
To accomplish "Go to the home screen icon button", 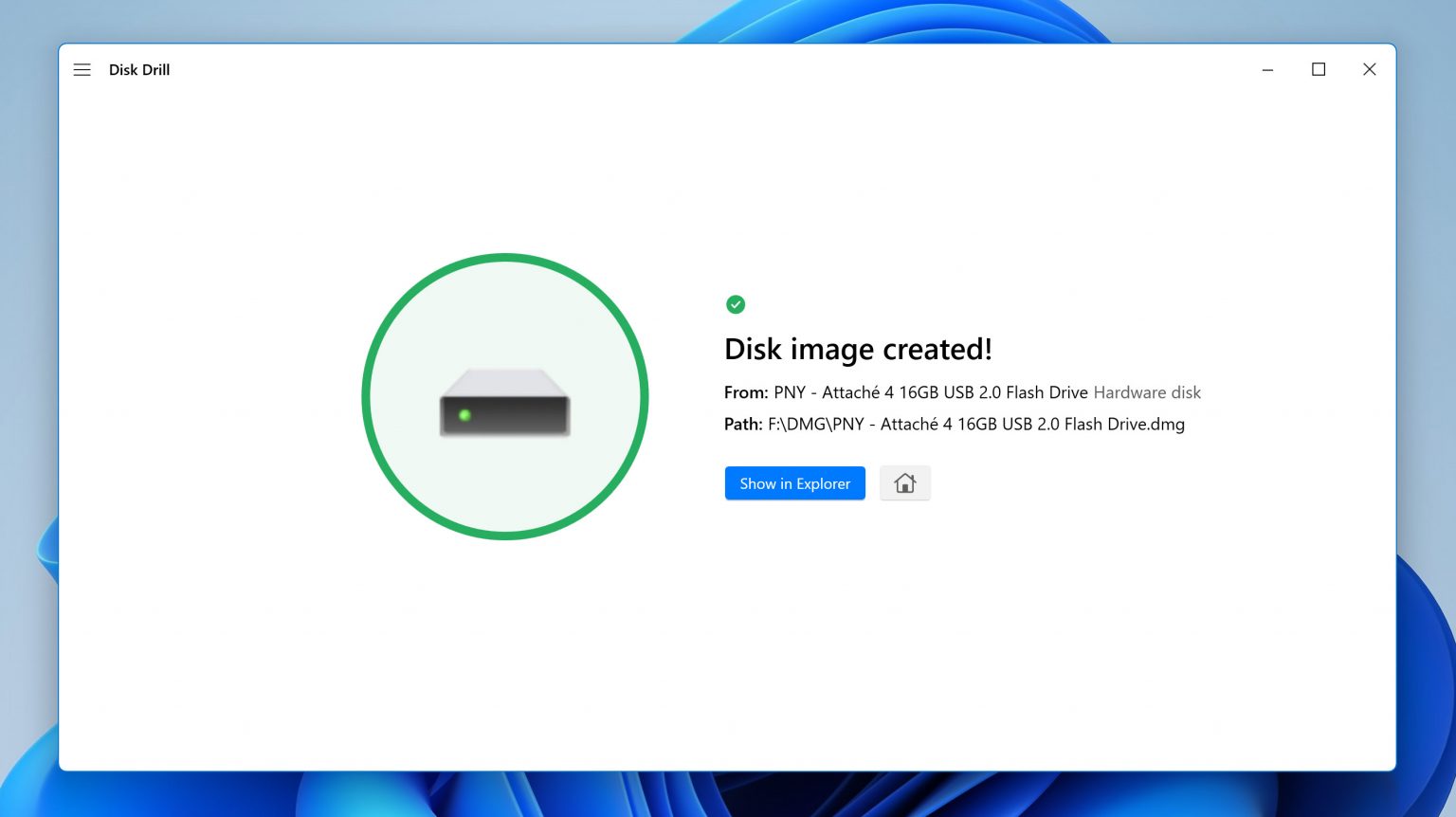I will pos(904,483).
